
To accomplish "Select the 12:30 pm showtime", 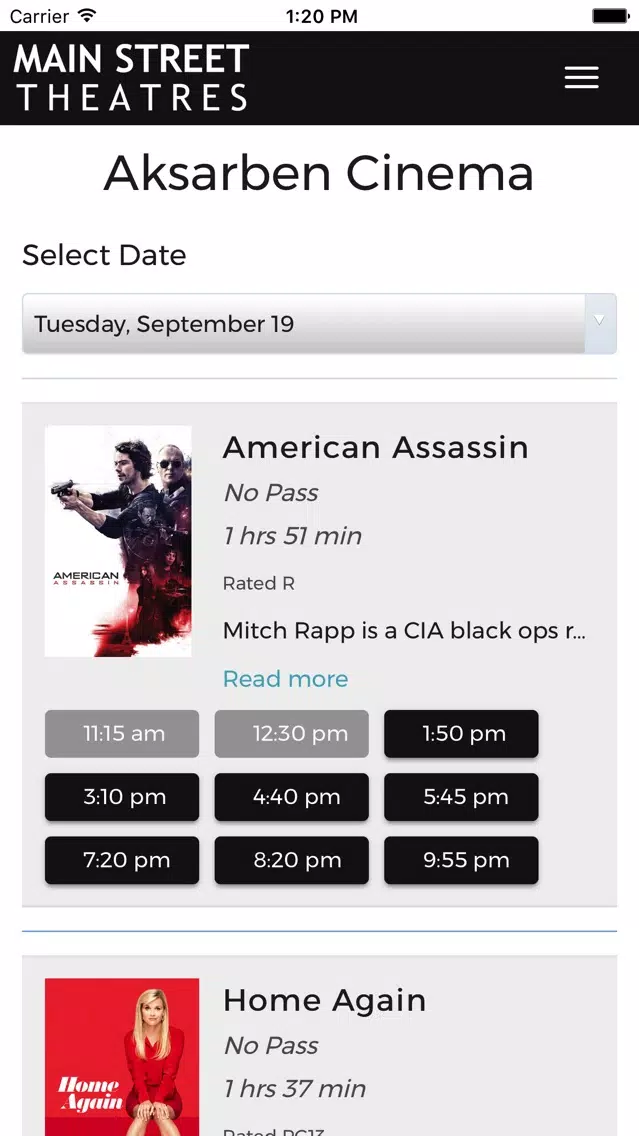I will coord(292,734).
